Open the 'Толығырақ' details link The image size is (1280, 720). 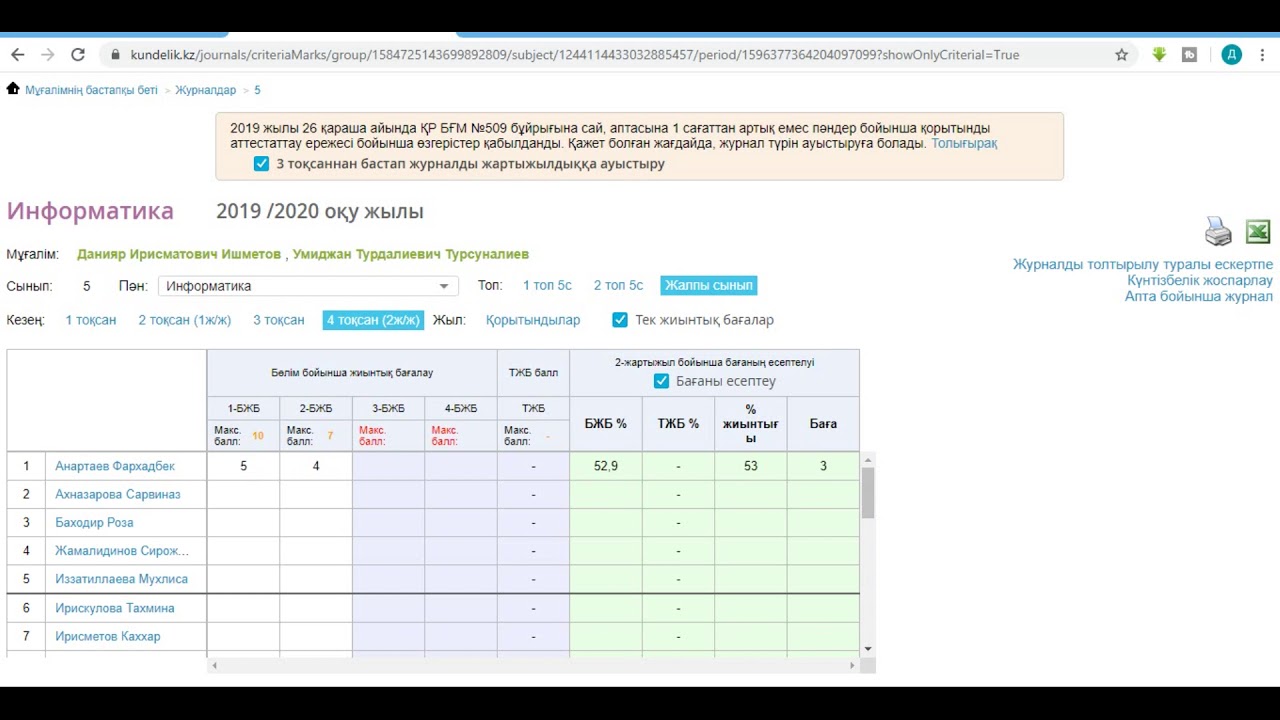coord(964,143)
